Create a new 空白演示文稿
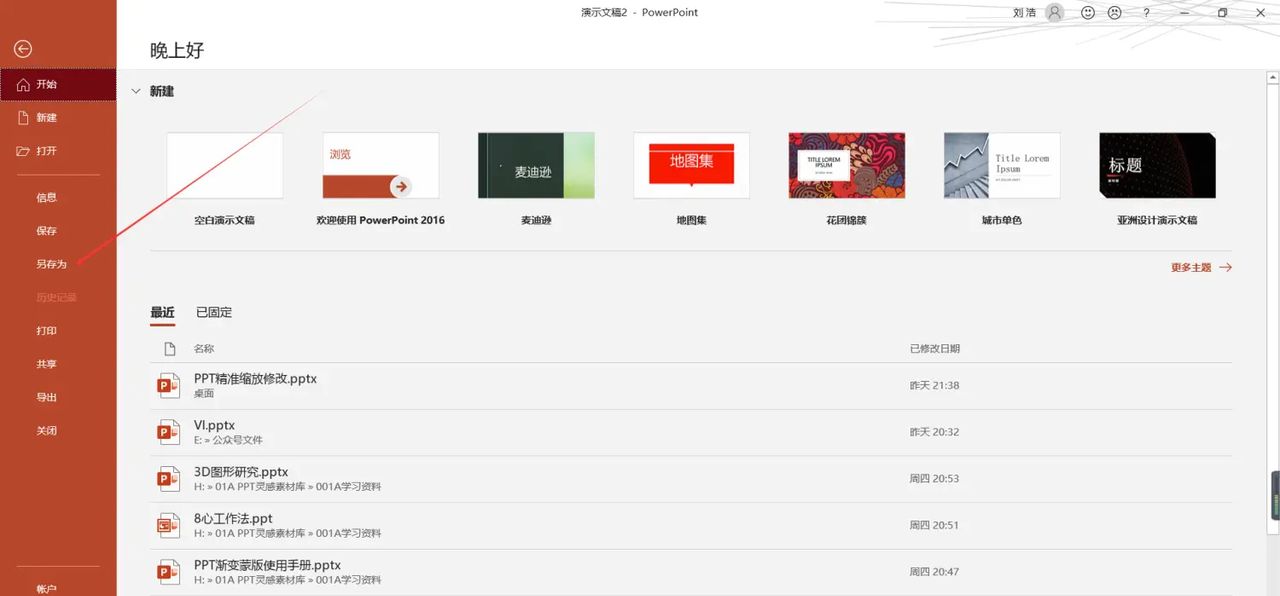This screenshot has width=1280, height=596. (225, 165)
